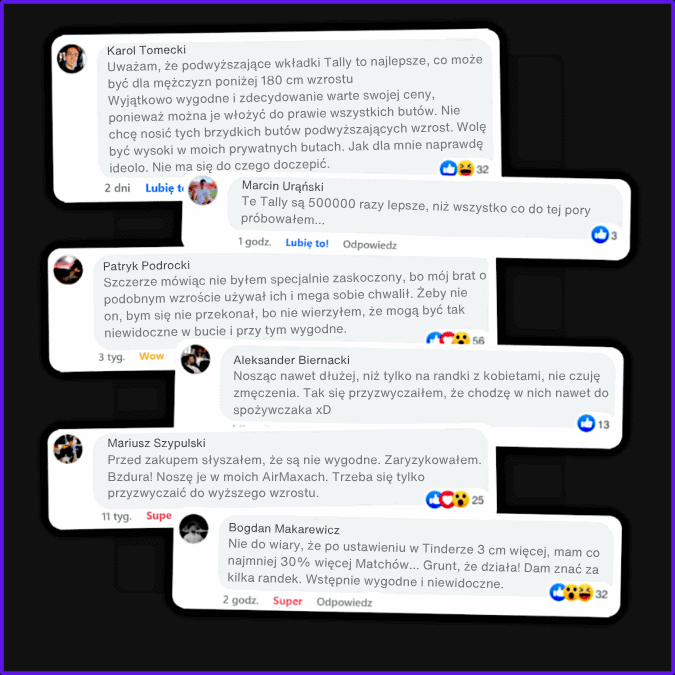Click Marcin Urański's profile picture
Image resolution: width=675 pixels, height=675 pixels.
[x=203, y=190]
